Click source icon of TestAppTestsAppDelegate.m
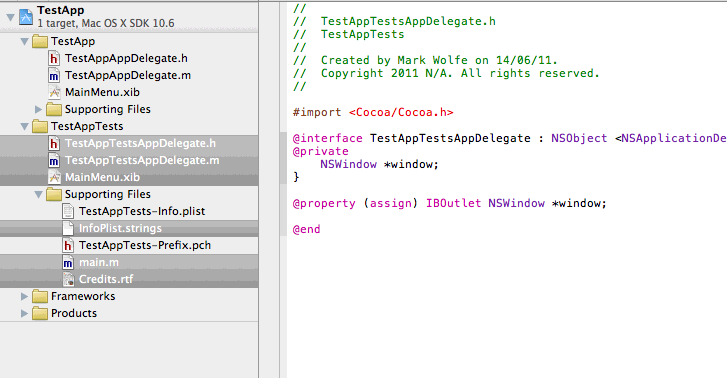Image resolution: width=727 pixels, height=378 pixels. pyautogui.click(x=54, y=160)
